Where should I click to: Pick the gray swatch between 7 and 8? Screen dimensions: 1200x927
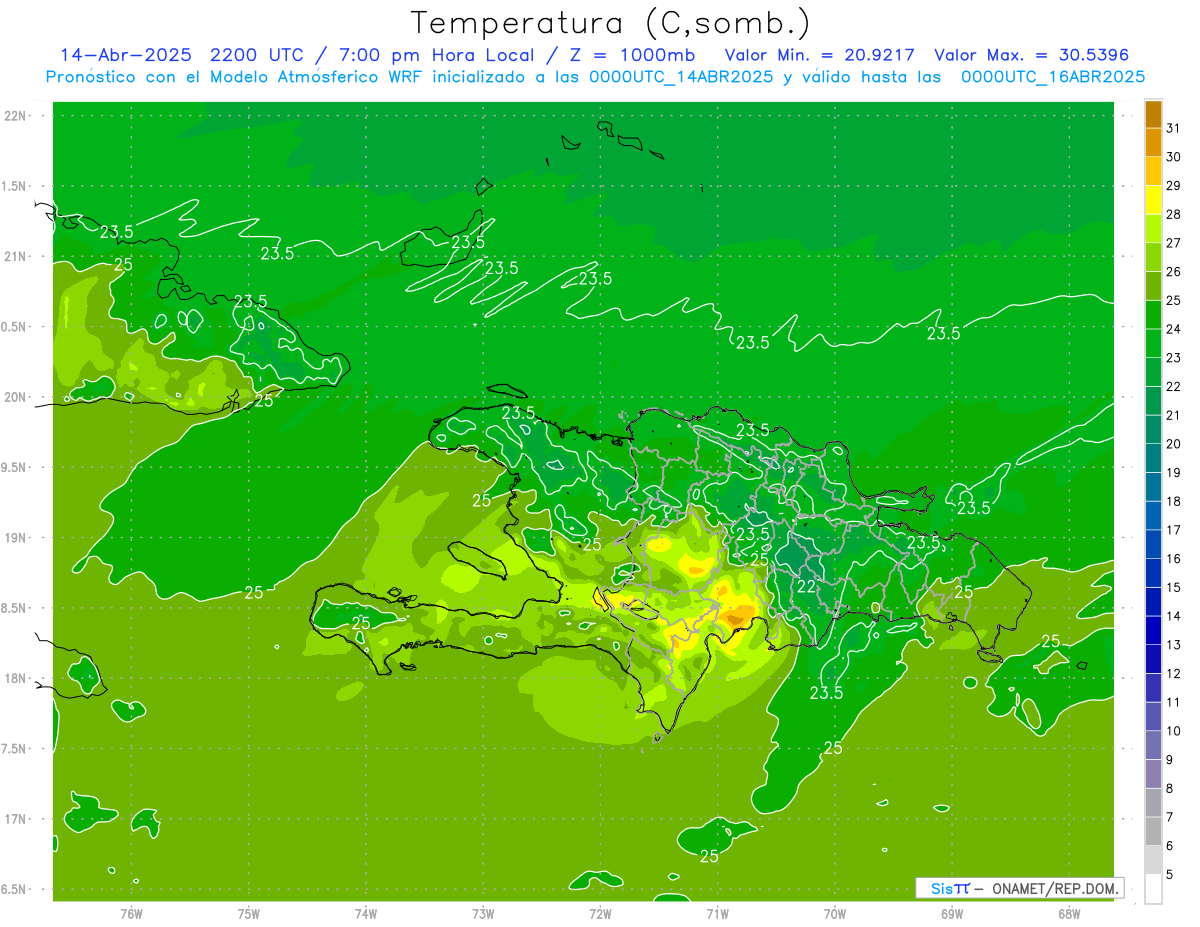(x=1153, y=803)
